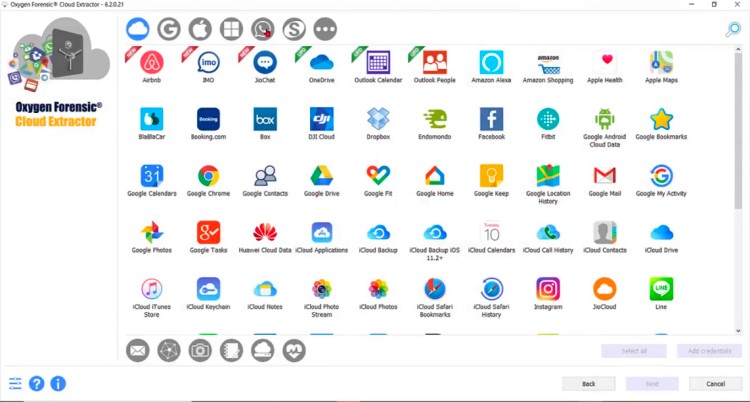The width and height of the screenshot is (750, 402).
Task: Filter by email category icon
Action: click(138, 350)
